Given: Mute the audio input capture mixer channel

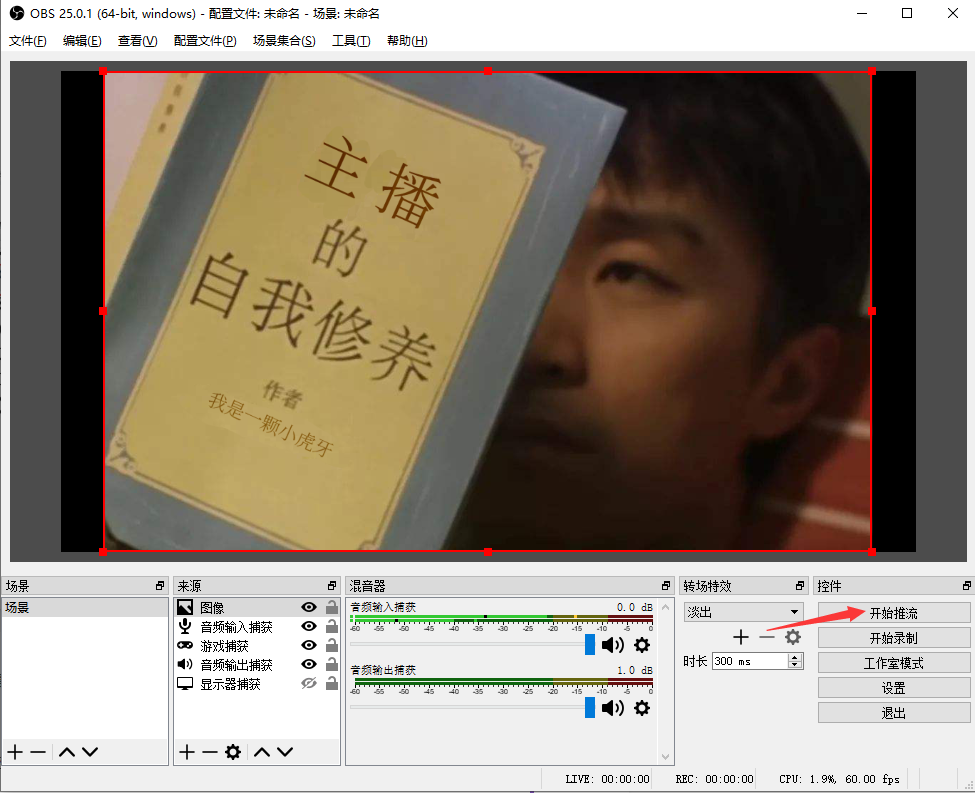Looking at the screenshot, I should pyautogui.click(x=612, y=645).
